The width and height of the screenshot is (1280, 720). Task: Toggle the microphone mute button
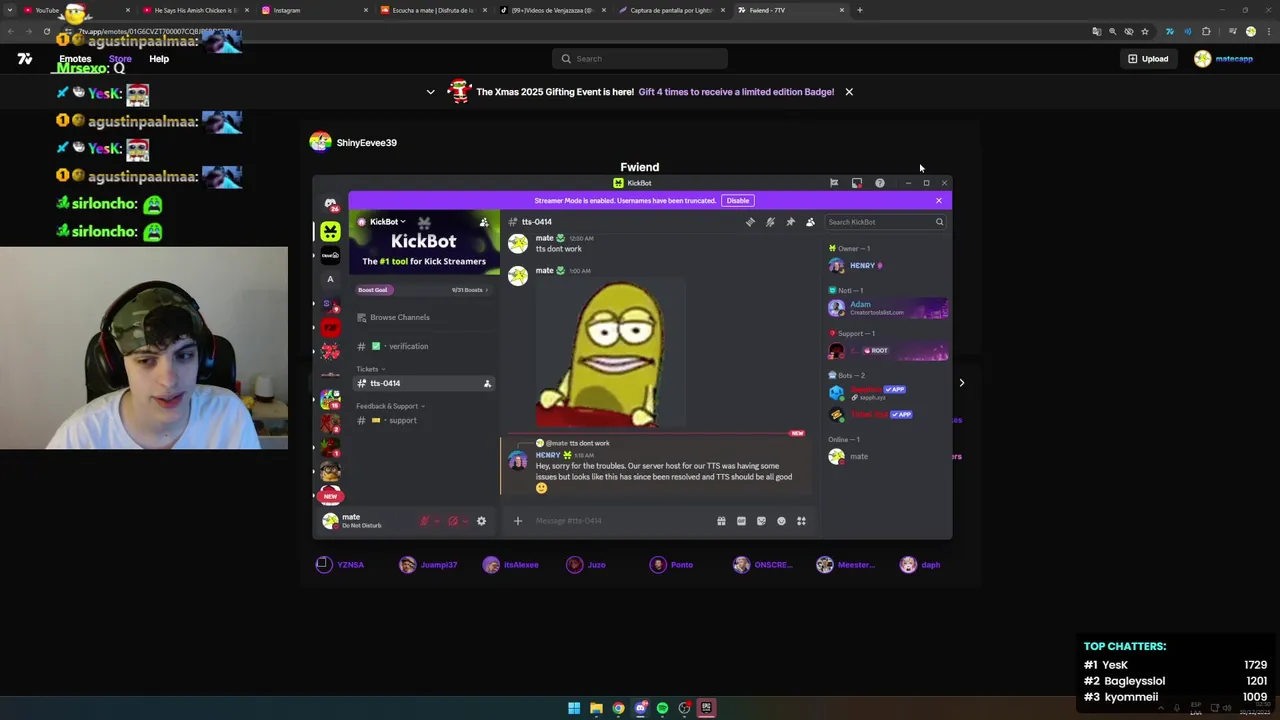(425, 521)
